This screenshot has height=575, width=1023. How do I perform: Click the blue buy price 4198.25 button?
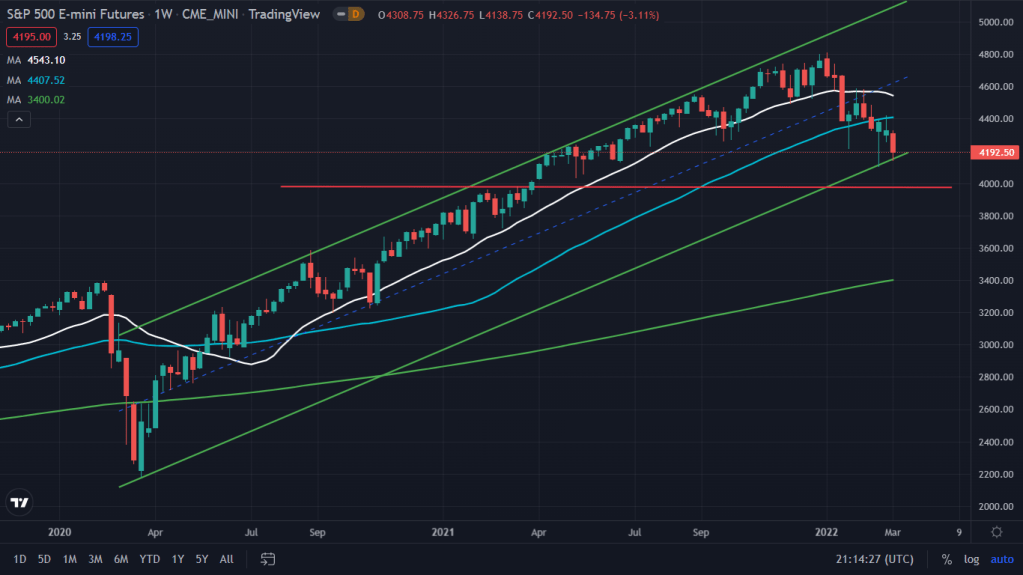113,36
